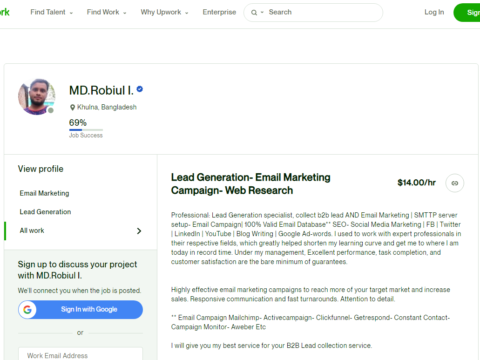Open the Find Talent dropdown
This screenshot has width=480, height=360.
point(52,12)
